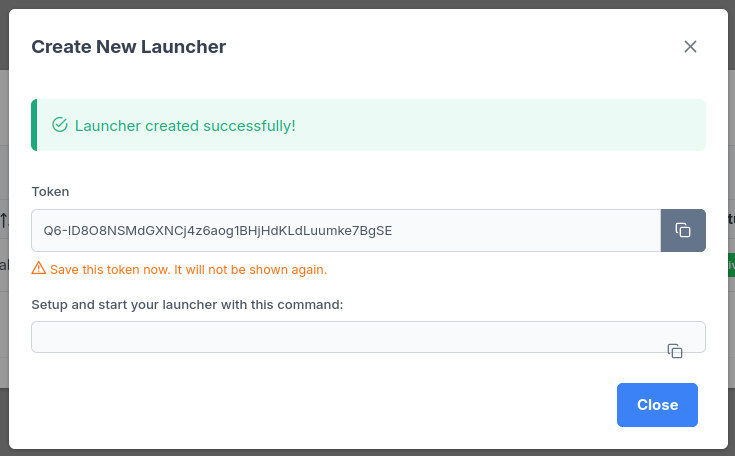Click the 'Save this token now' warning text
Image resolution: width=735 pixels, height=456 pixels.
188,270
